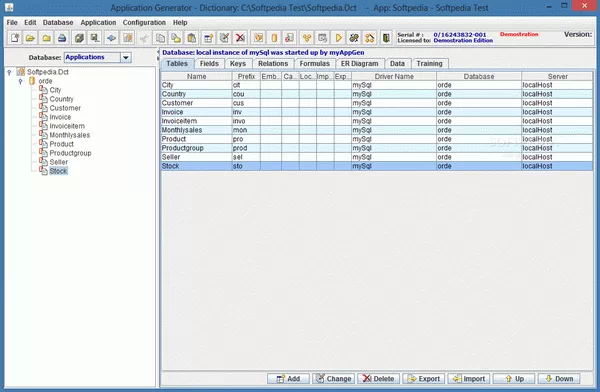Click the edit pencil toolbar icon

click(x=224, y=38)
